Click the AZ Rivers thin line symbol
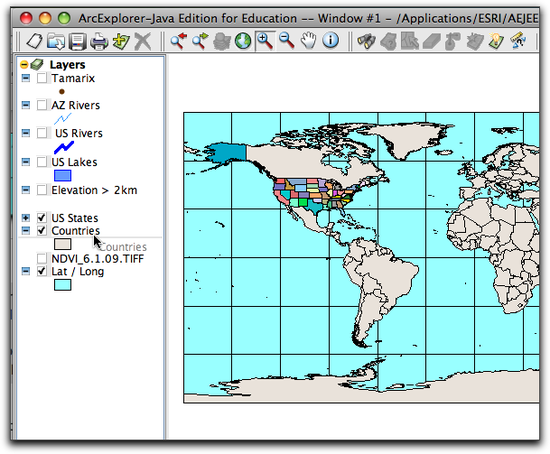The height and width of the screenshot is (454, 550). (63, 119)
